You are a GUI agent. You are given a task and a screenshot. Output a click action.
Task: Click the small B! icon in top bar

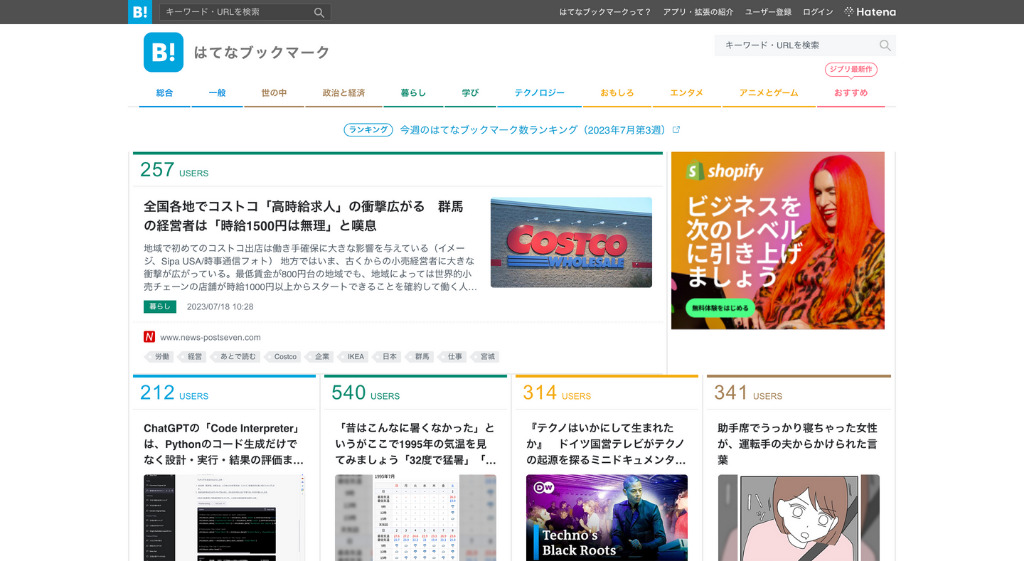[140, 12]
